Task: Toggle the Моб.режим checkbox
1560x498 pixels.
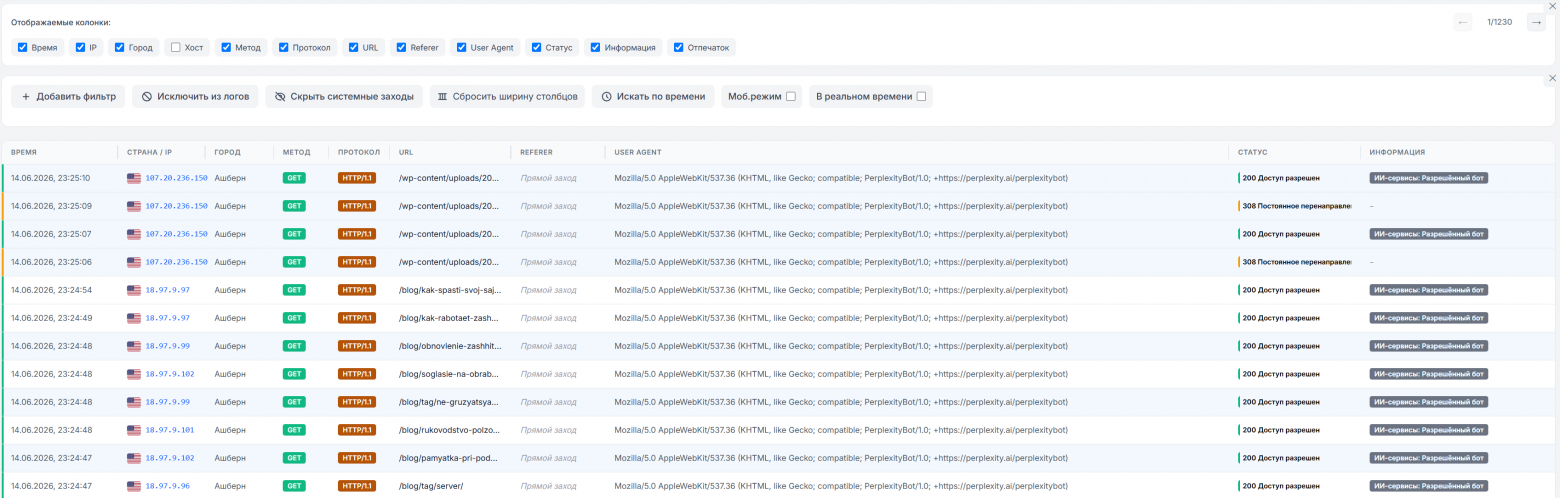Action: pos(791,97)
